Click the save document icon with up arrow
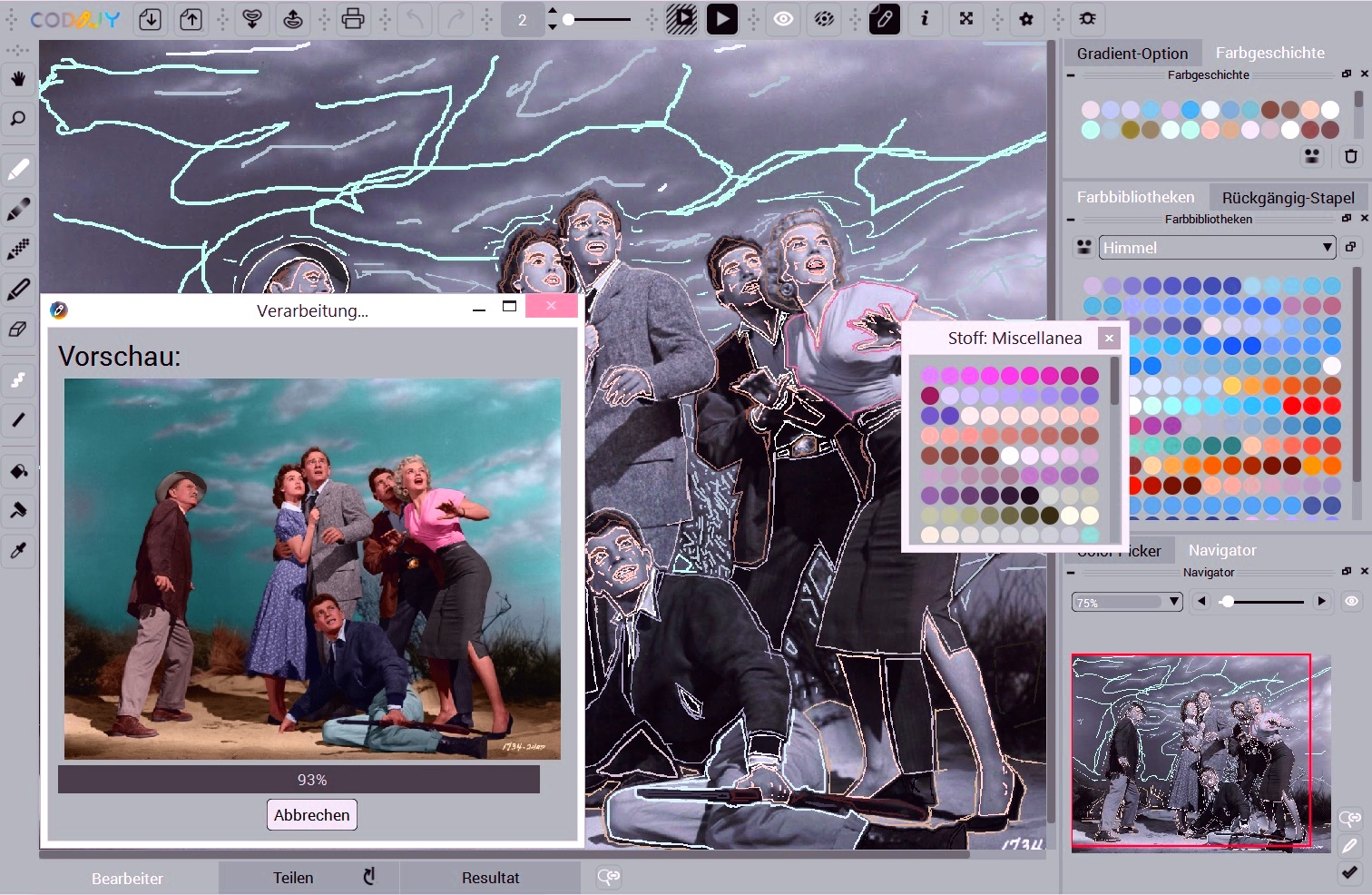Screen dimensions: 1372x895 [191, 19]
